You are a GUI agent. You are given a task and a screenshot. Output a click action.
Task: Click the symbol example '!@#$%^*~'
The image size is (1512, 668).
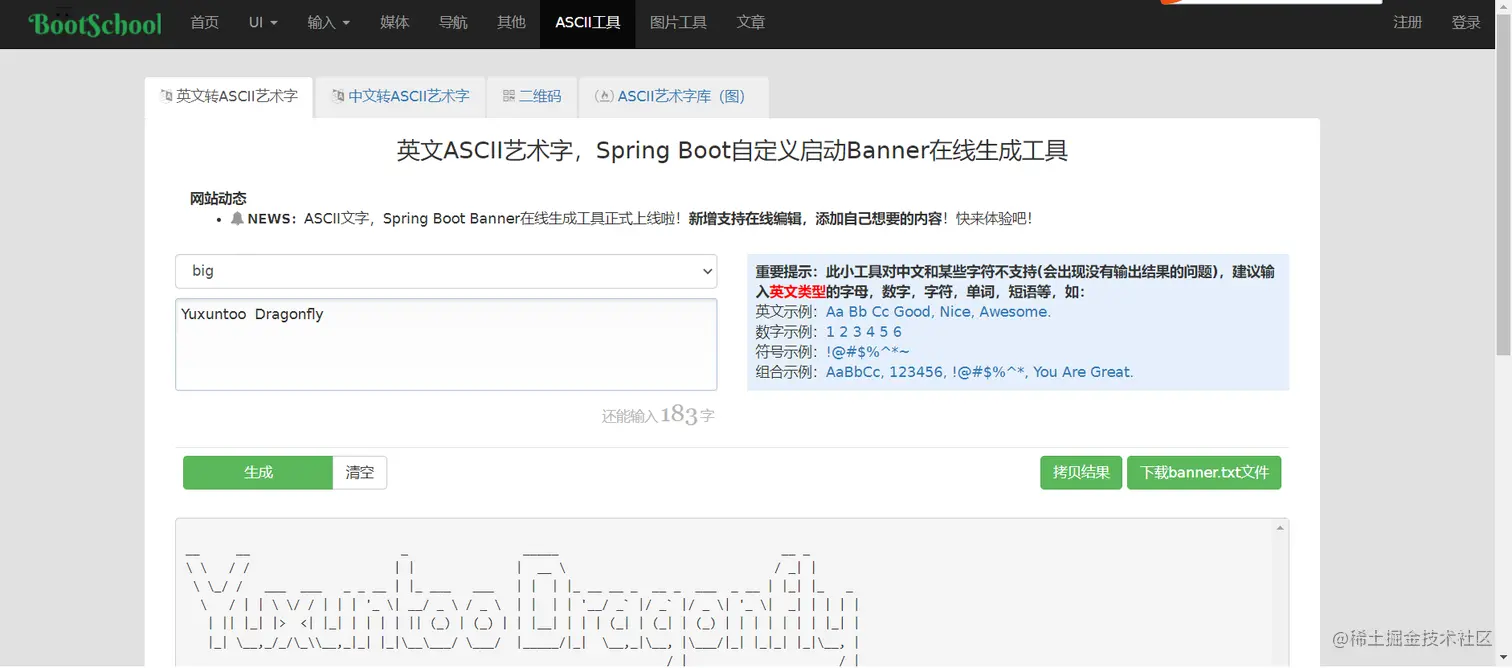pyautogui.click(x=868, y=352)
